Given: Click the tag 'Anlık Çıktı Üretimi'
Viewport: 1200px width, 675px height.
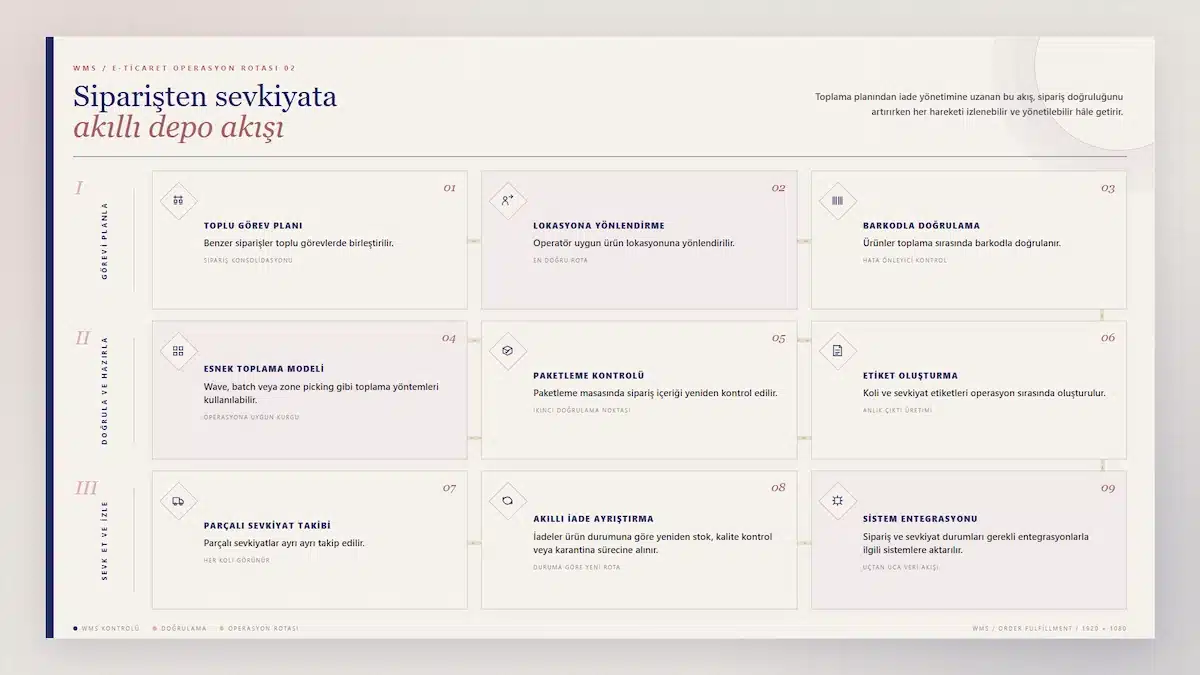Looking at the screenshot, I should [898, 411].
